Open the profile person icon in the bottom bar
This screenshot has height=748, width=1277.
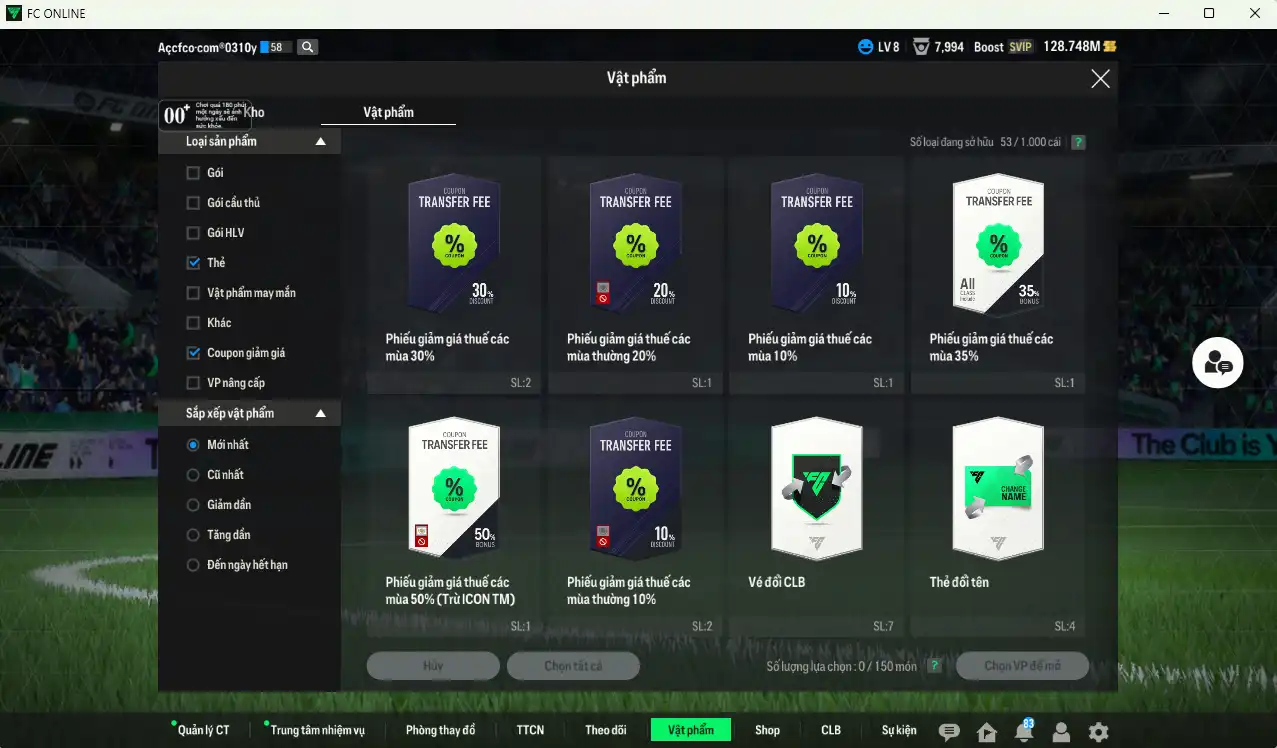click(x=1061, y=732)
